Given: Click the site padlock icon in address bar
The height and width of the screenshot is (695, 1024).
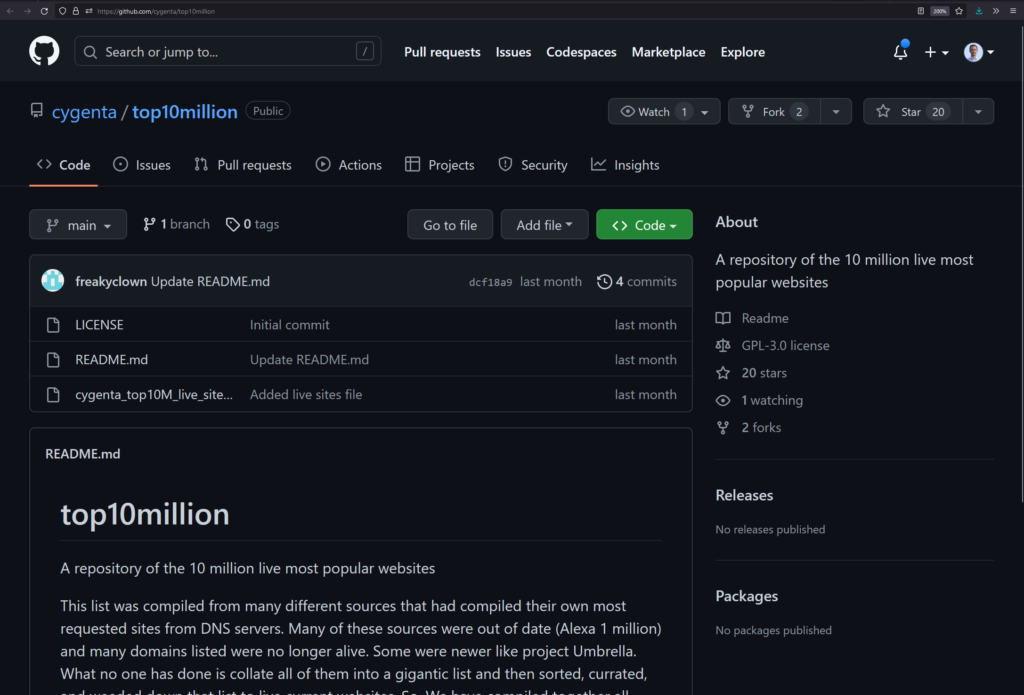Looking at the screenshot, I should tap(76, 11).
